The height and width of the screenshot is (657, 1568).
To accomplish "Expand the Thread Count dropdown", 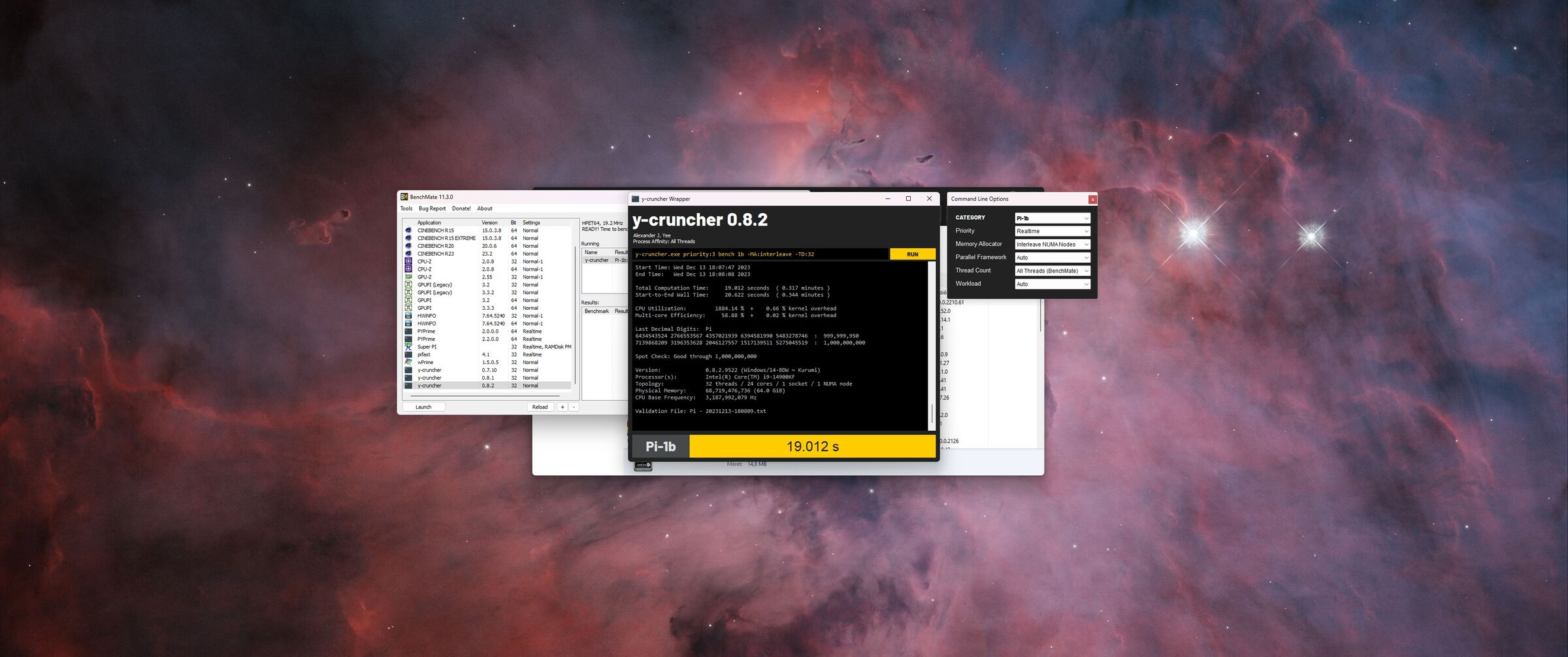I will [x=1053, y=271].
